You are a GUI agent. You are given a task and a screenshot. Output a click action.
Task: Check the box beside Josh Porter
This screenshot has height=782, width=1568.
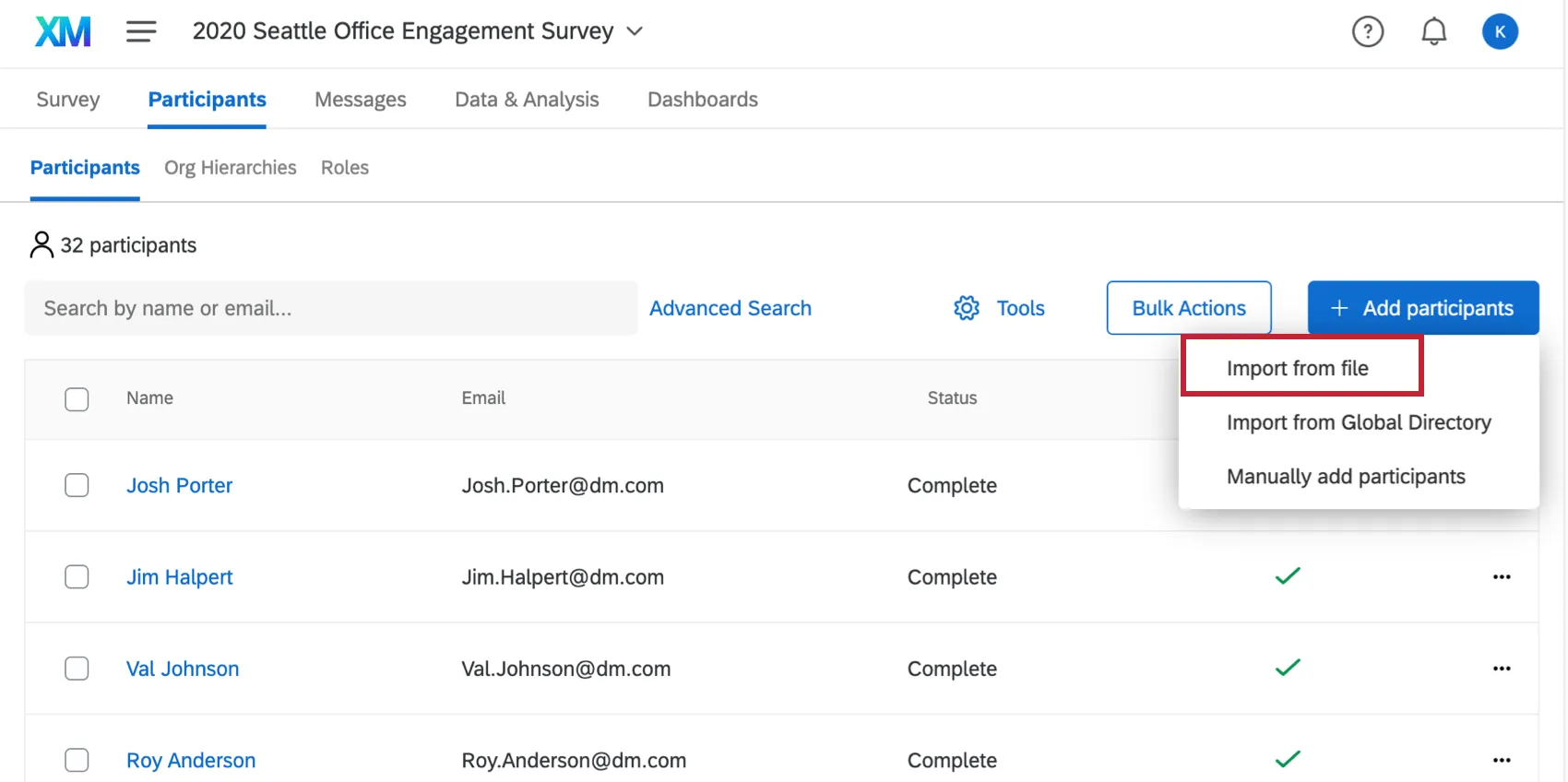[x=77, y=485]
